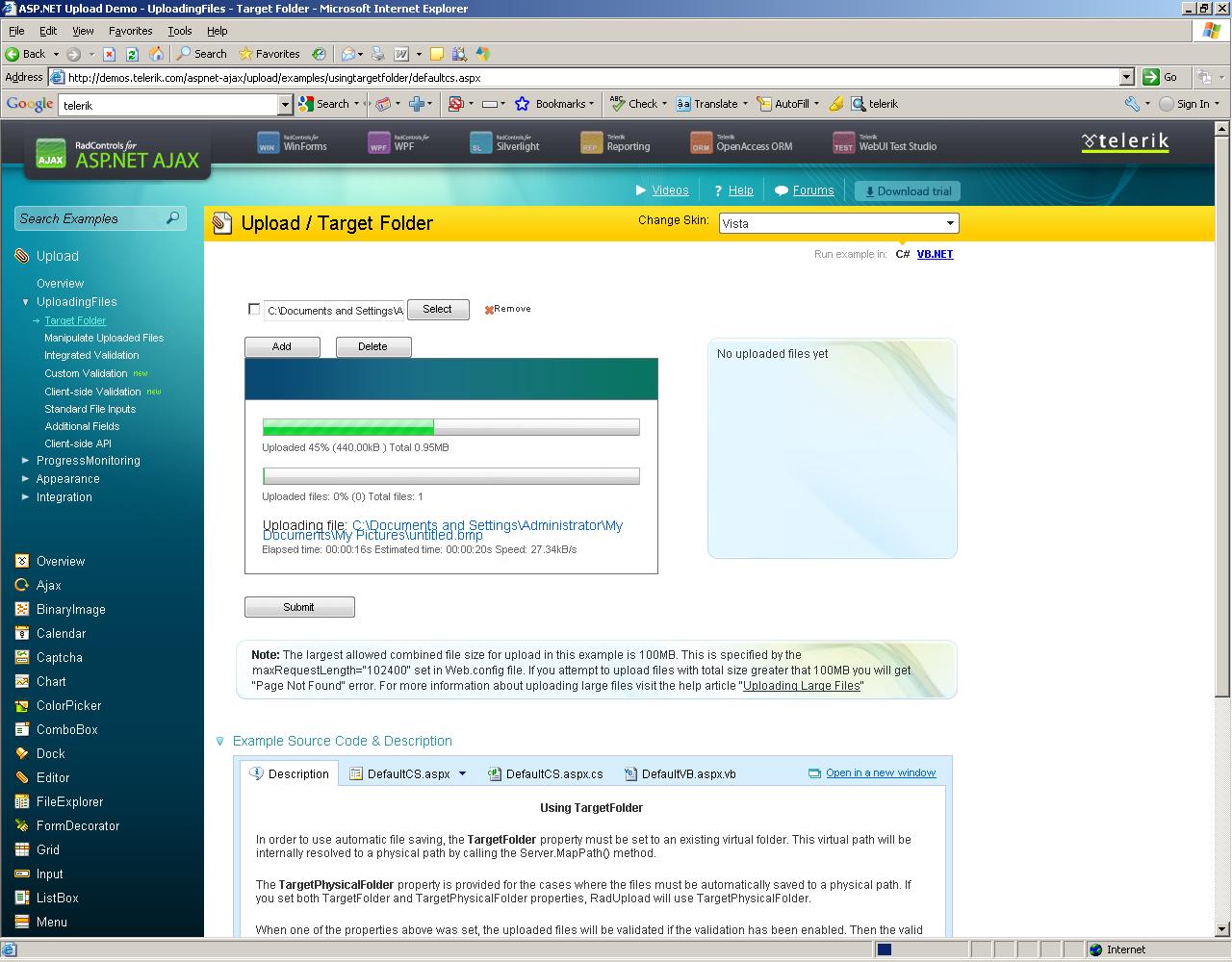Switch to the DefaultCS.aspx.cs tab
The height and width of the screenshot is (962, 1232).
pos(546,773)
